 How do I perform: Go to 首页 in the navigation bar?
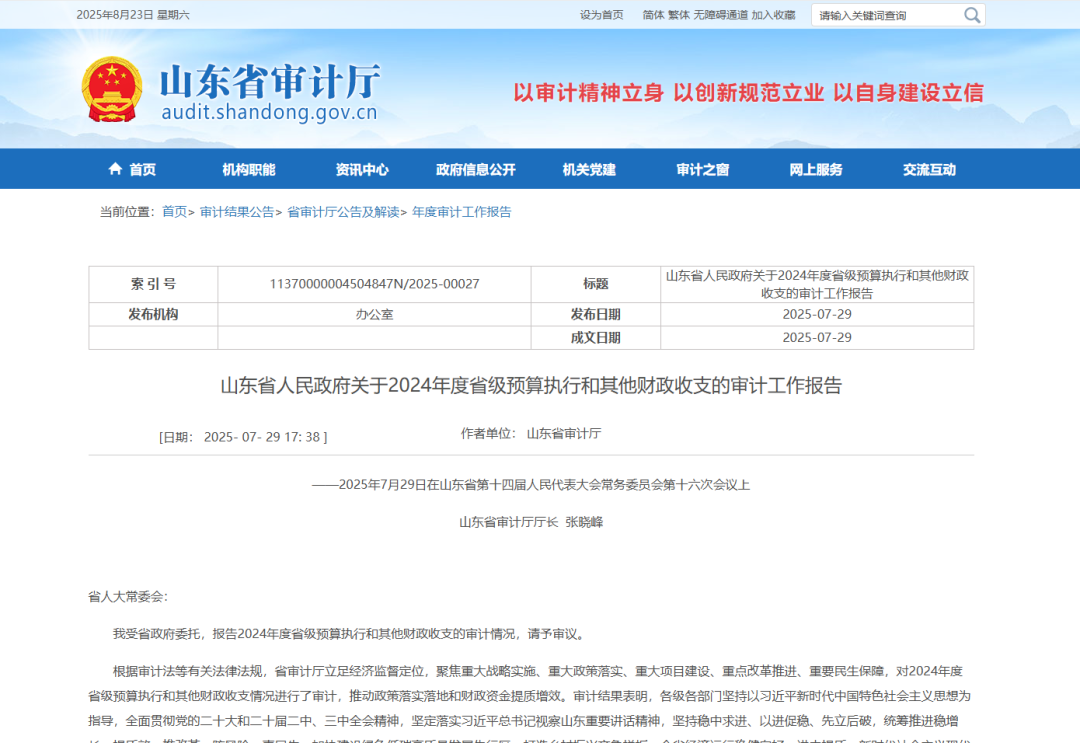click(x=143, y=169)
